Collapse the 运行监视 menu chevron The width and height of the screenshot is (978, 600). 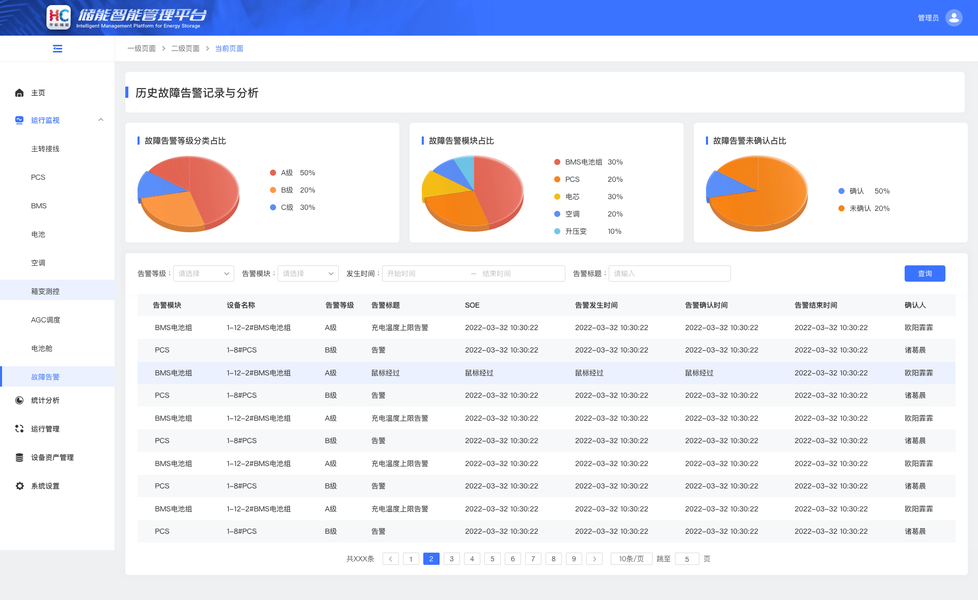(100, 120)
